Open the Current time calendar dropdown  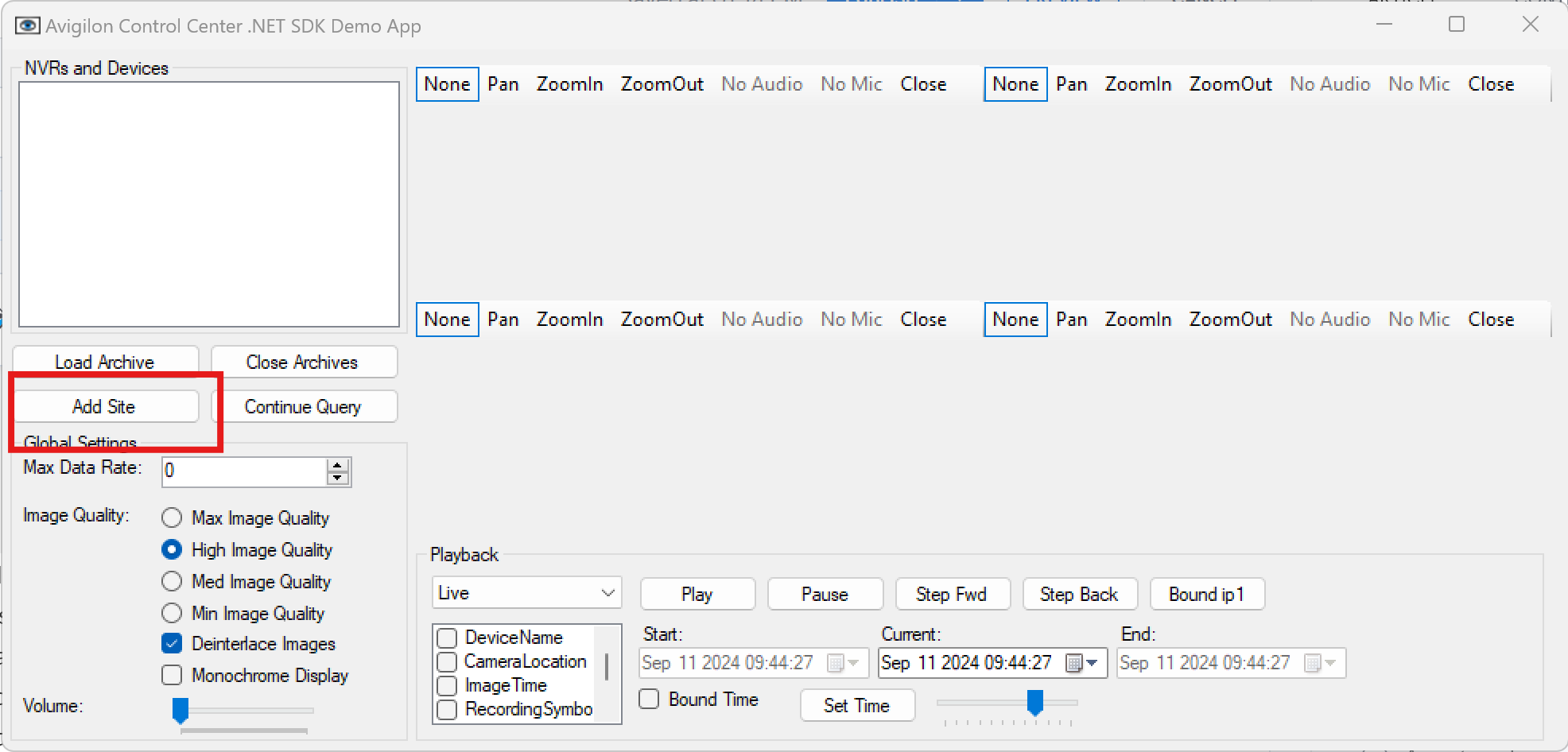tap(1082, 663)
